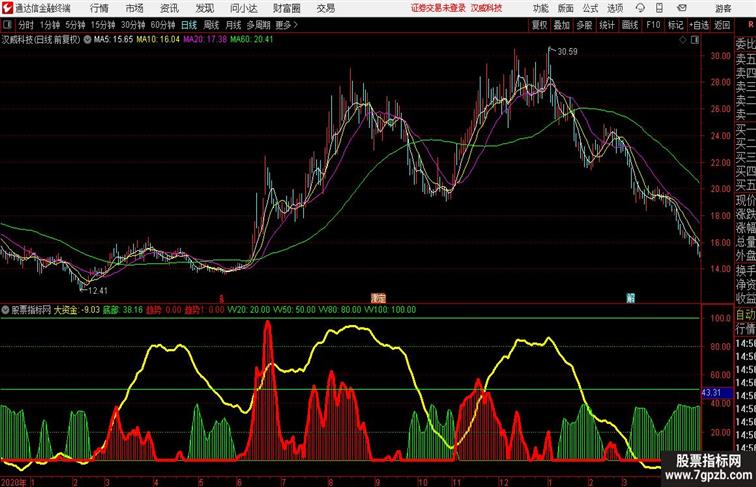Open the 交易 menu
The height and width of the screenshot is (487, 756).
(326, 8)
